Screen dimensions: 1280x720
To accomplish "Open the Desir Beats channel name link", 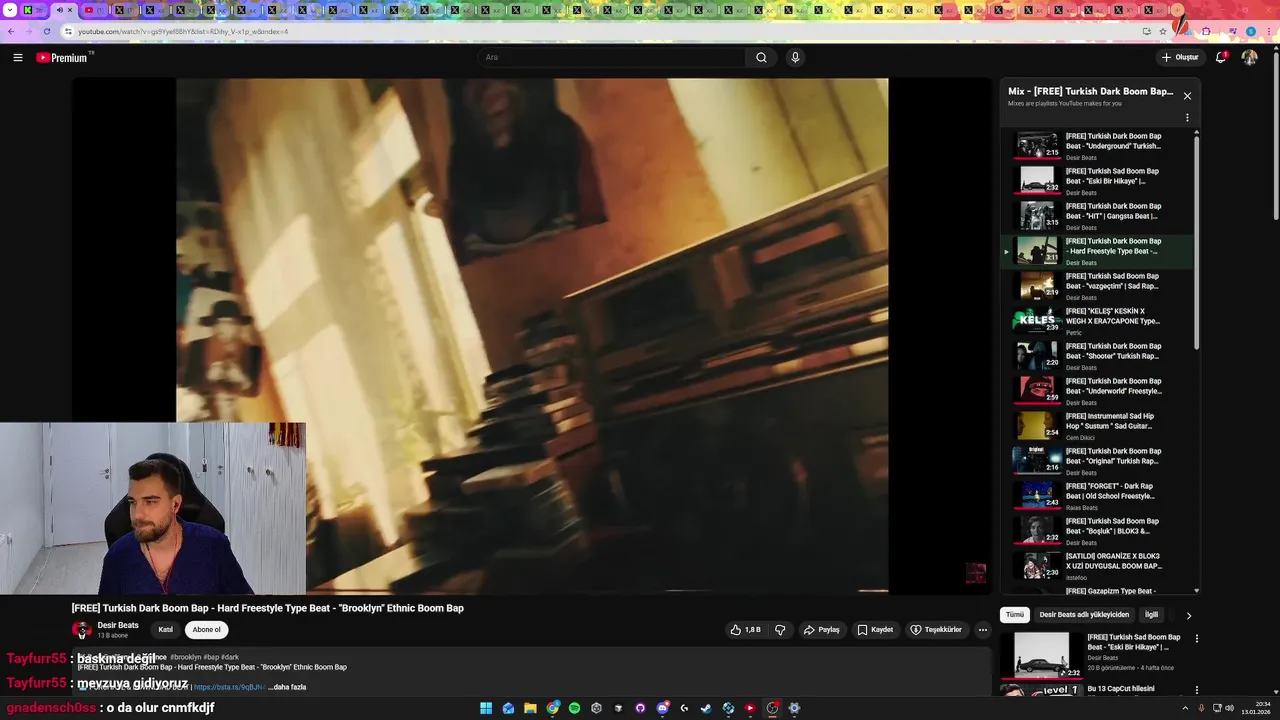I will (118, 625).
